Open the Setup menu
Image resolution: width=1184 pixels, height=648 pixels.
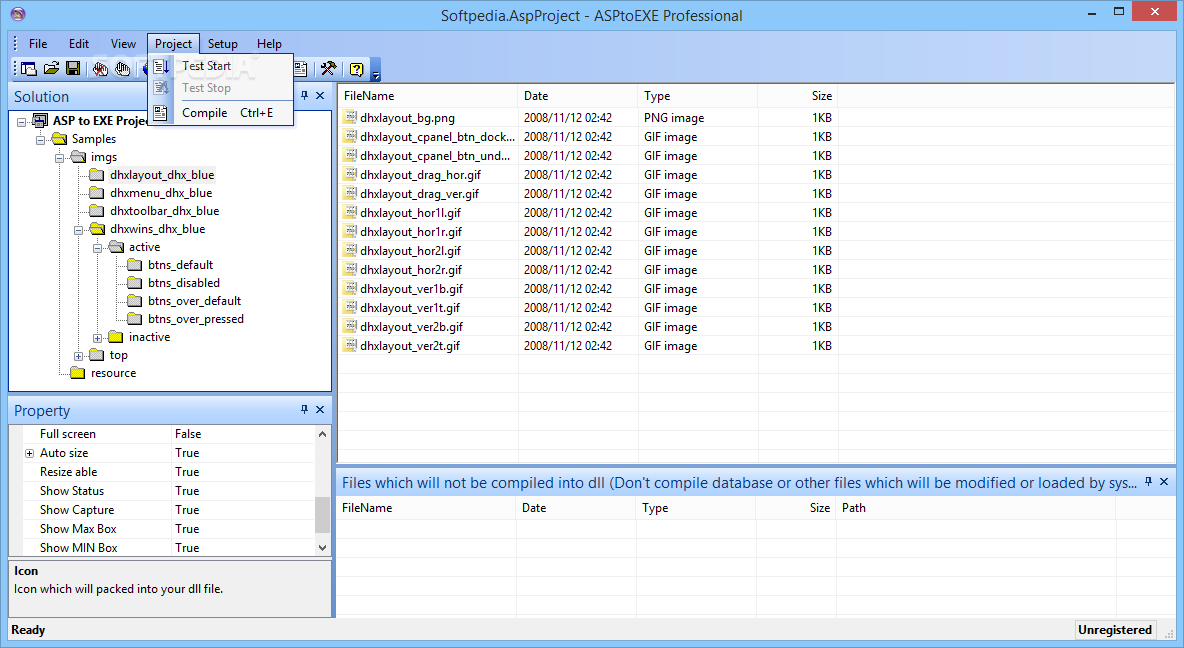click(223, 44)
